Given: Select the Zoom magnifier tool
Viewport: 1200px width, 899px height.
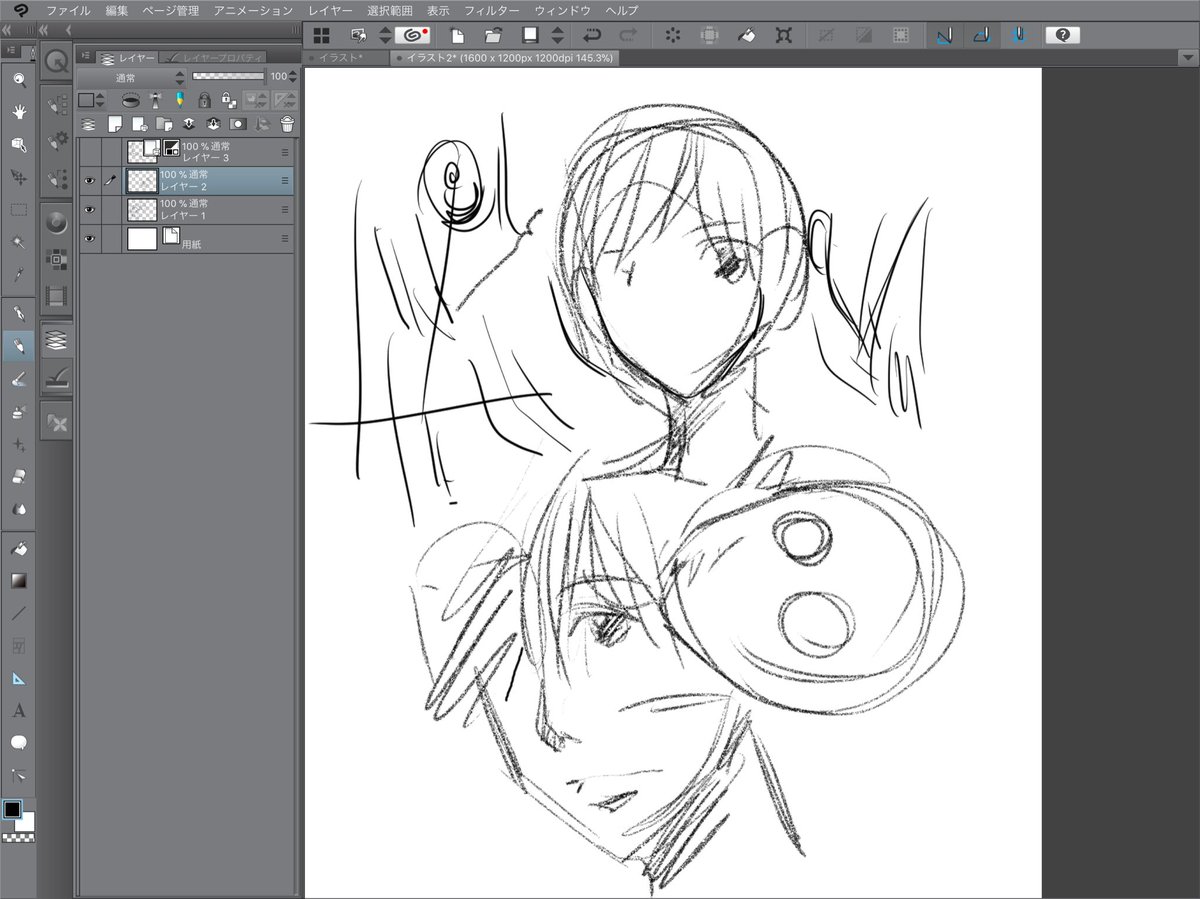Looking at the screenshot, I should point(18,80).
